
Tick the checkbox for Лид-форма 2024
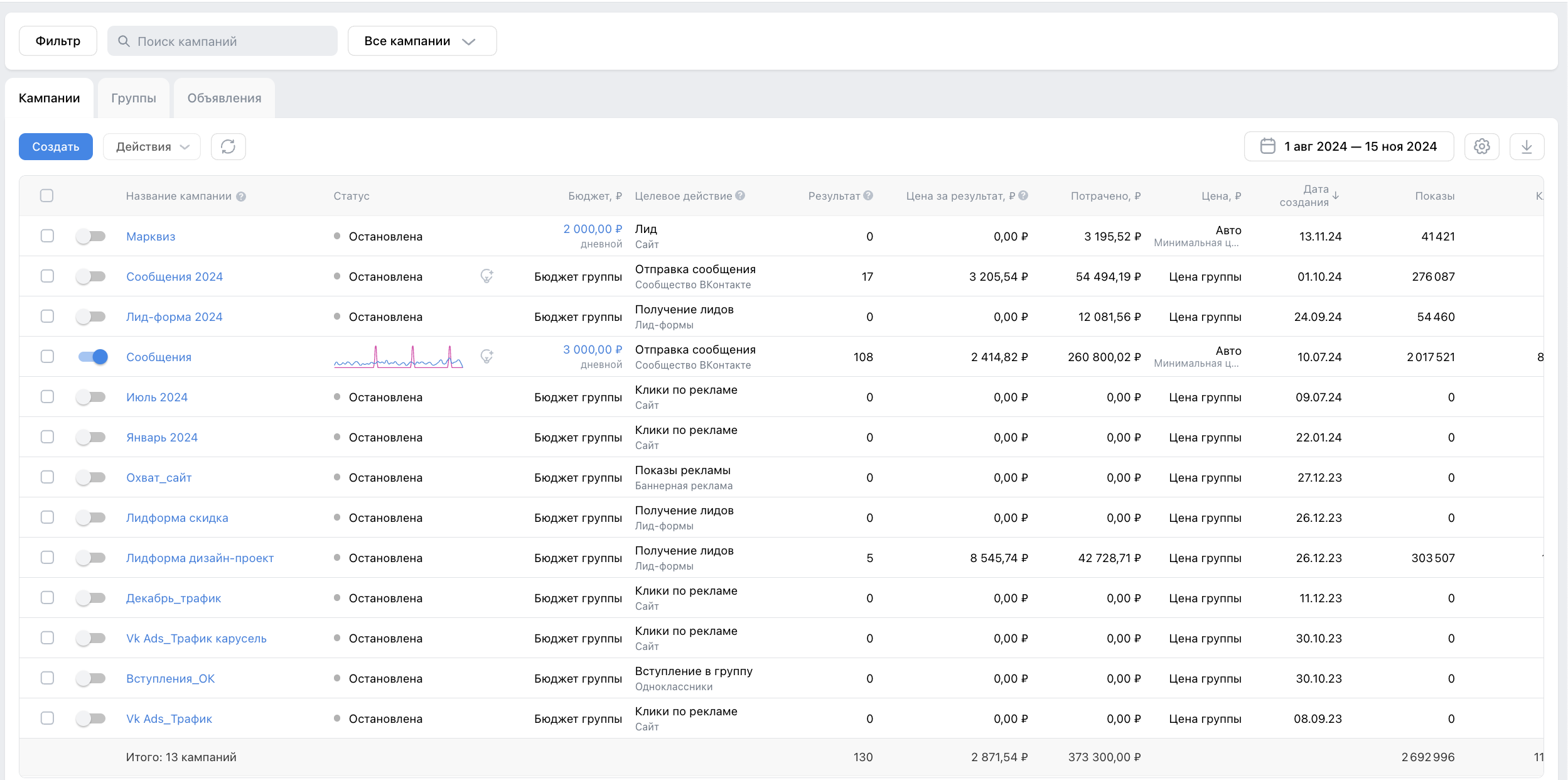click(47, 317)
